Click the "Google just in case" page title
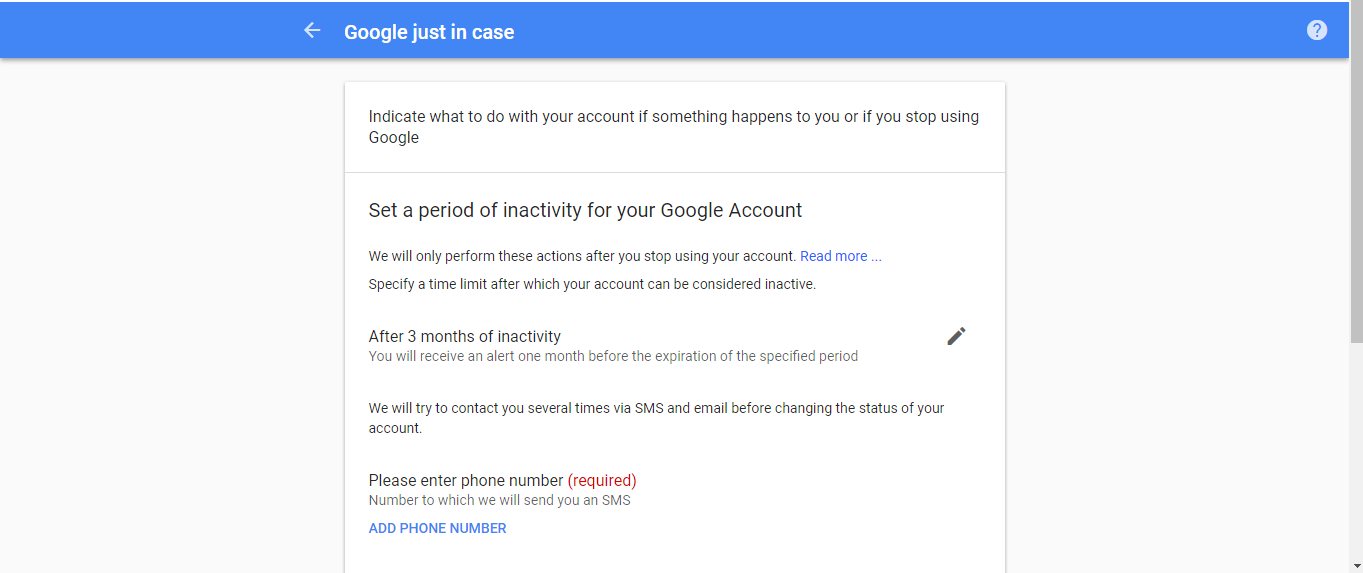Viewport: 1363px width, 573px height. [429, 32]
